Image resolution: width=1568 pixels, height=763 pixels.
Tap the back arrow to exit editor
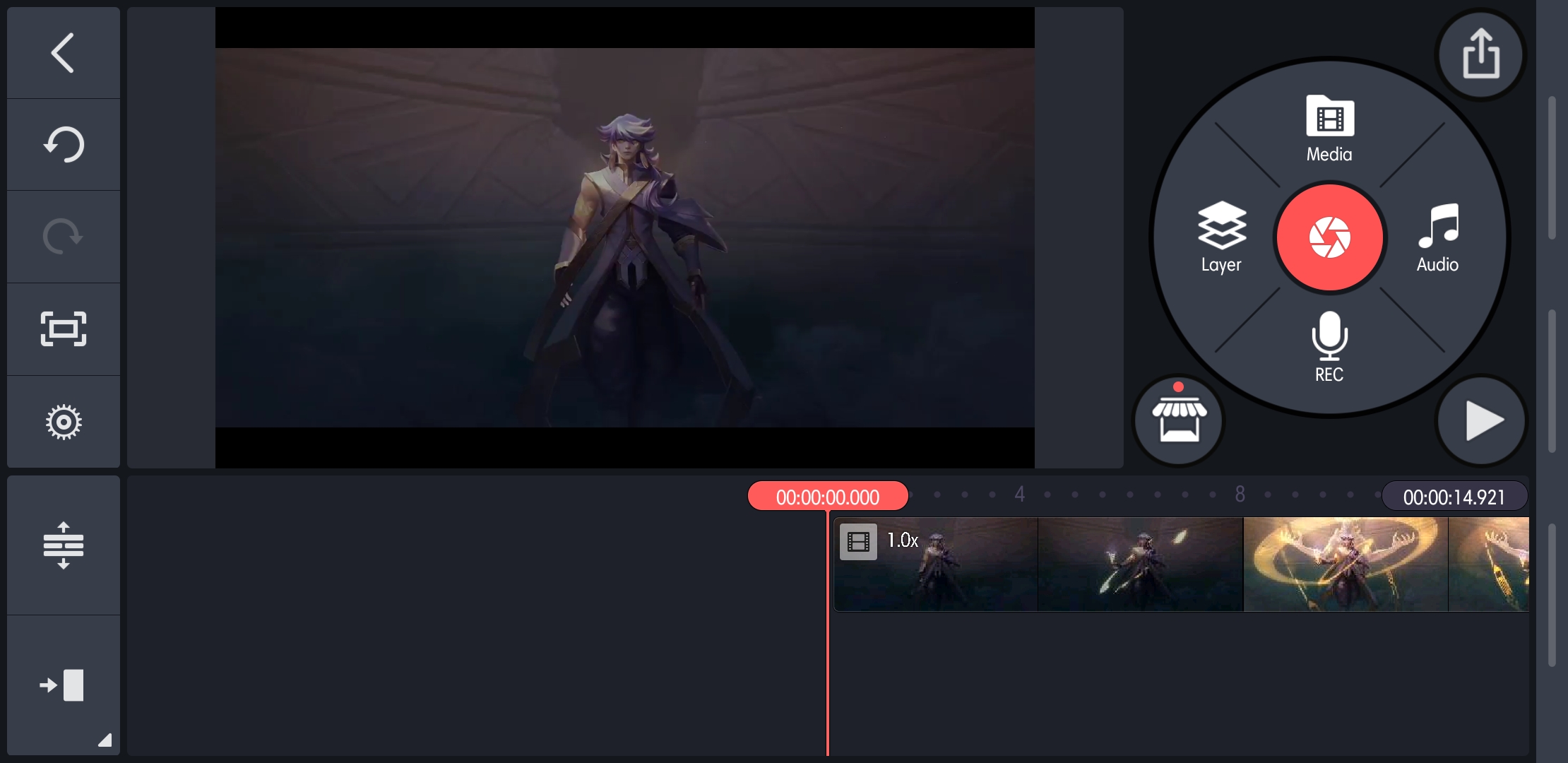(x=63, y=53)
